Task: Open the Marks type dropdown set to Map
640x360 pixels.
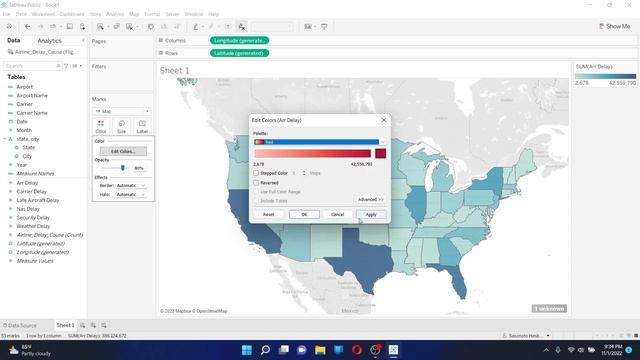Action: [x=122, y=111]
